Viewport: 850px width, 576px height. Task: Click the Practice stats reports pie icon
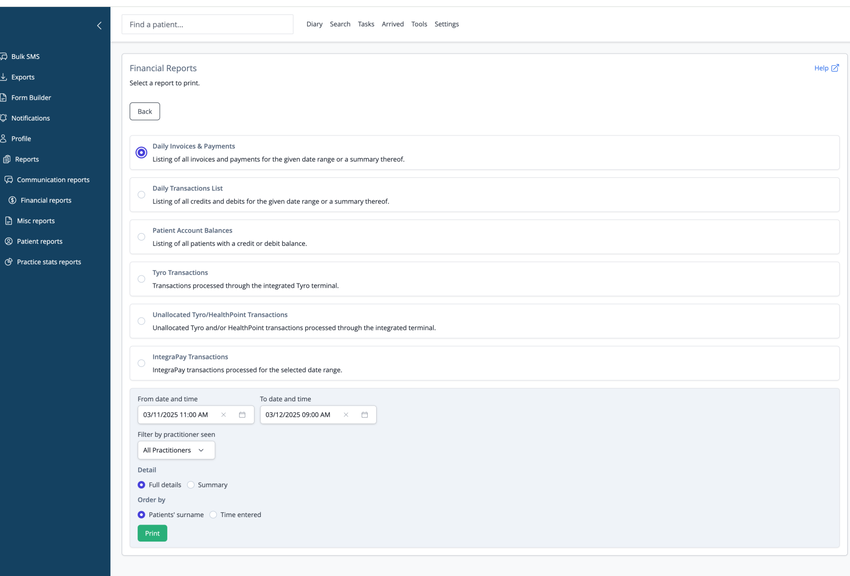(9, 262)
